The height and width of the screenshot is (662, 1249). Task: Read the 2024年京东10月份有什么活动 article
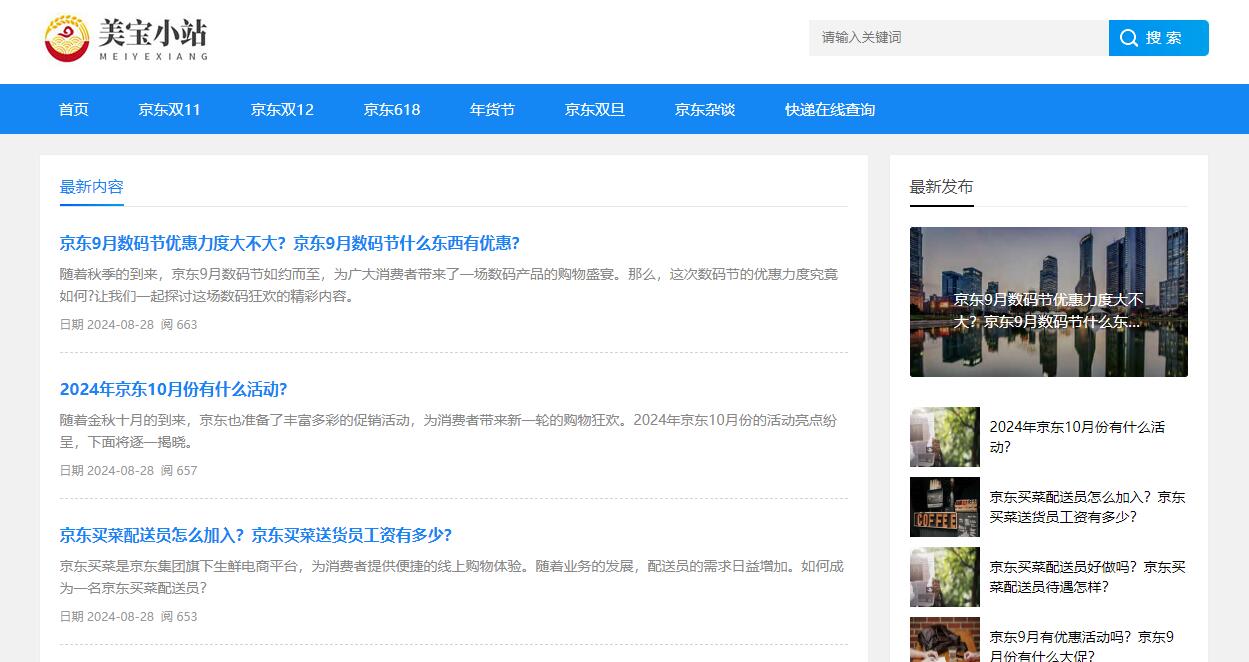point(173,389)
